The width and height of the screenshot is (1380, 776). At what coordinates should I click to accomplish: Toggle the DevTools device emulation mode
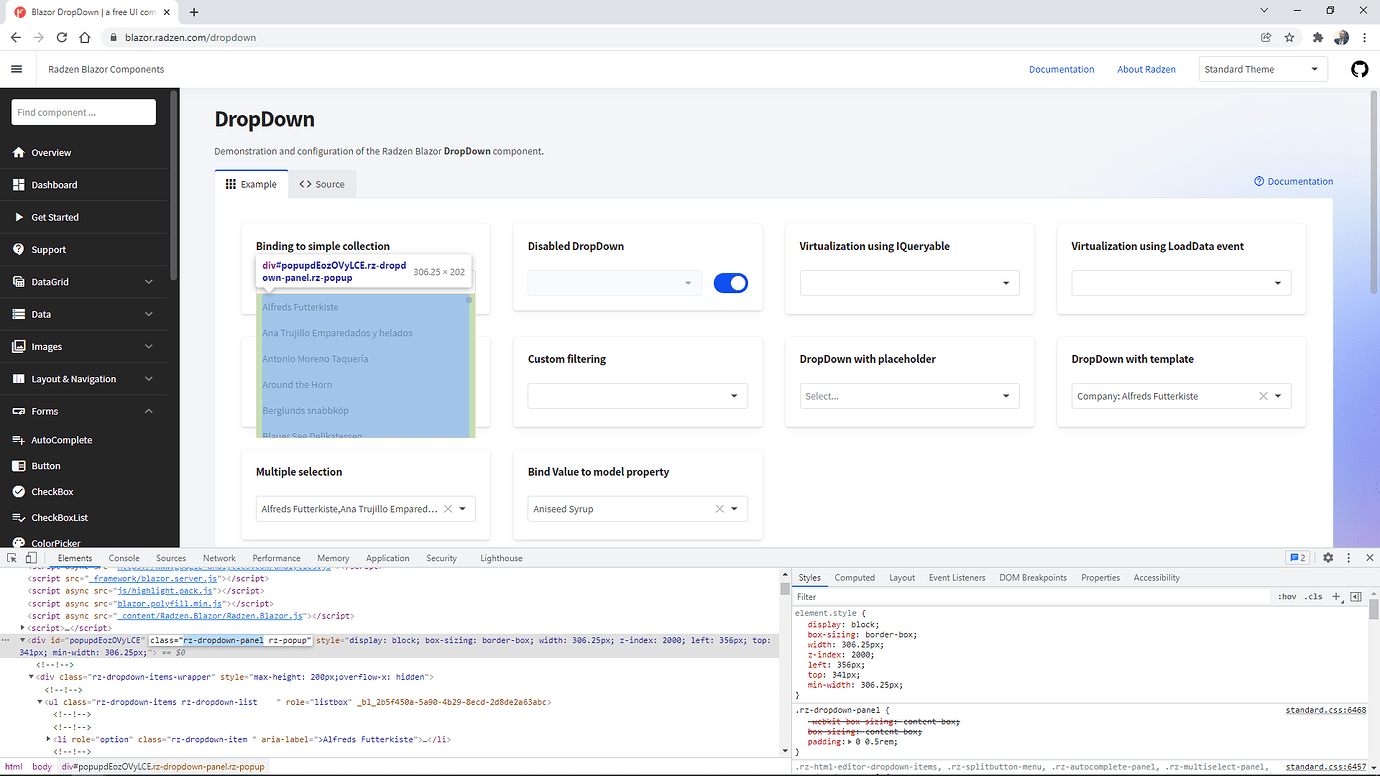(x=29, y=558)
